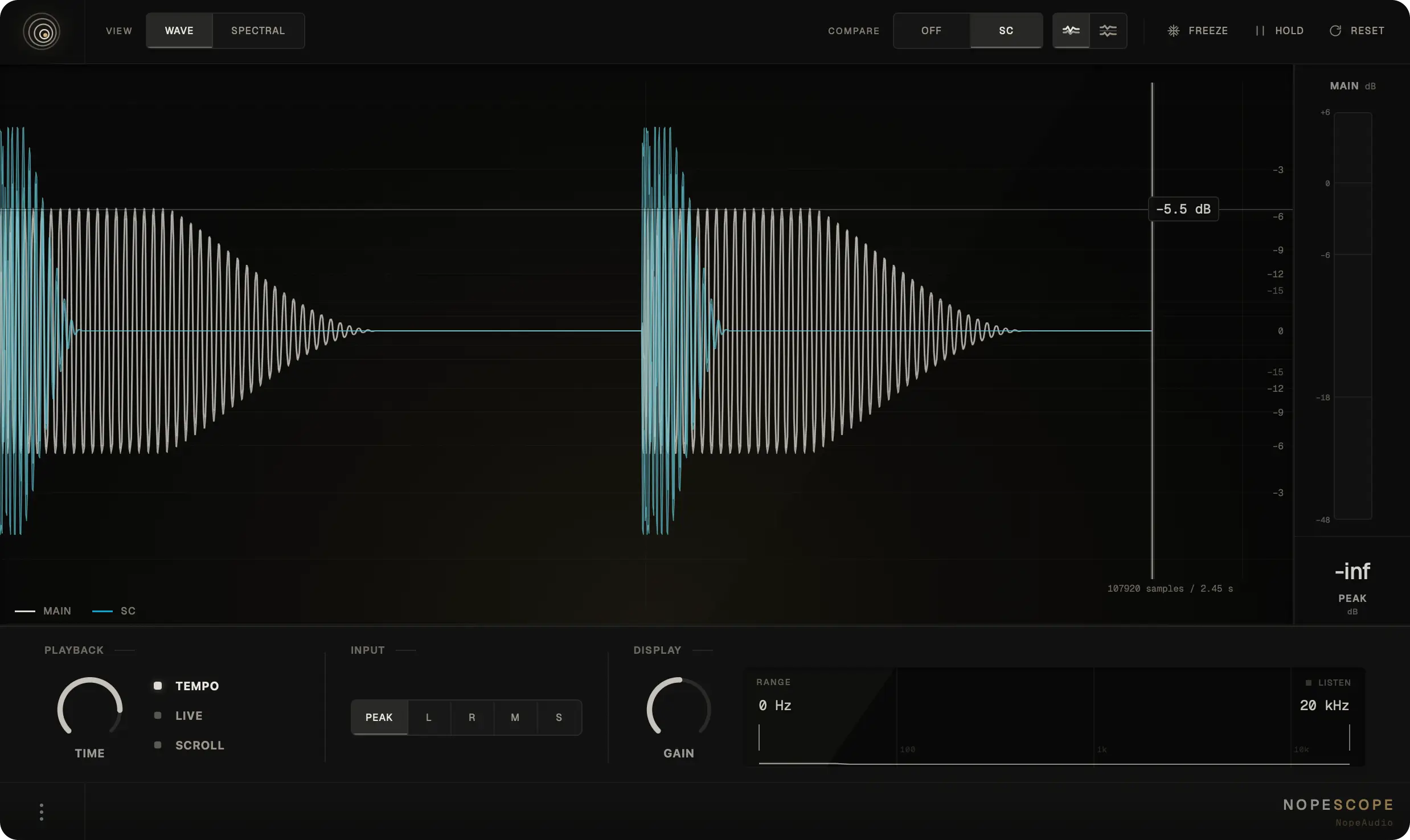Select the stacked waveform display icon
This screenshot has width=1410, height=840.
point(1108,31)
